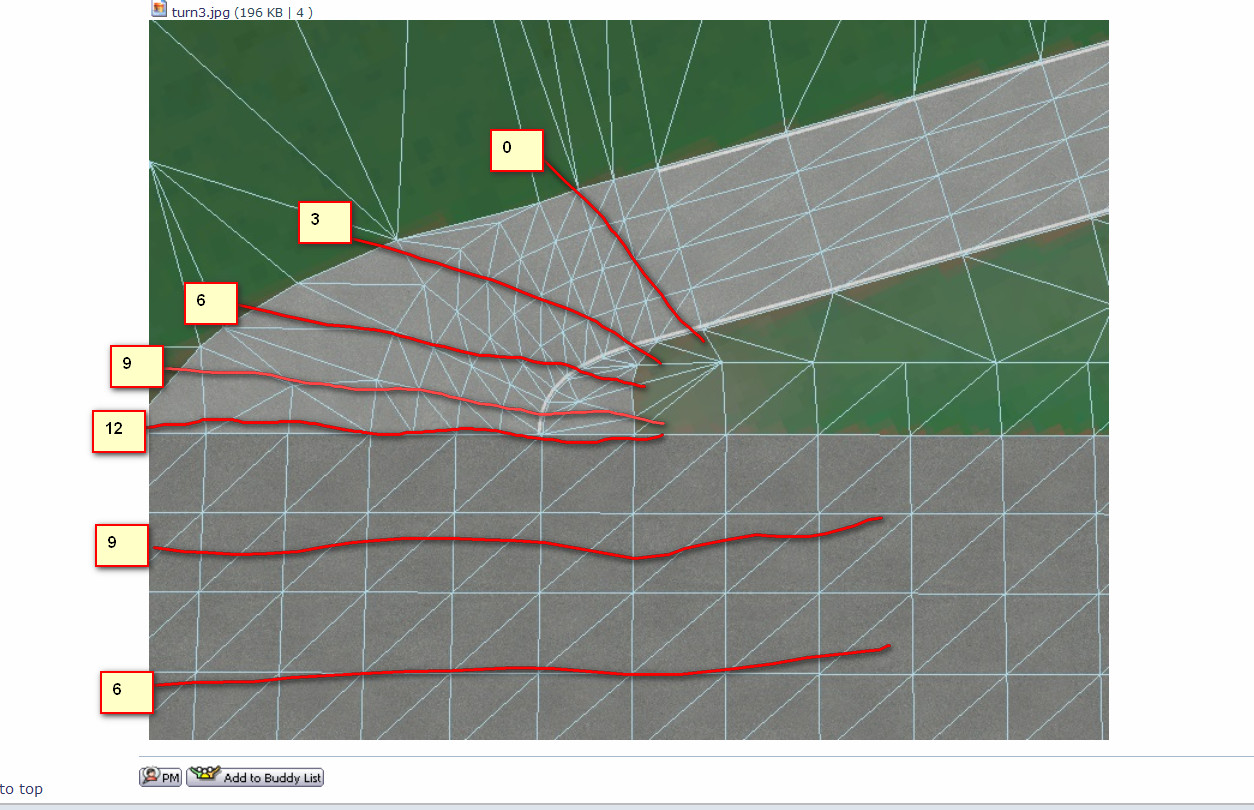Click the lower label box marked 9

point(122,545)
